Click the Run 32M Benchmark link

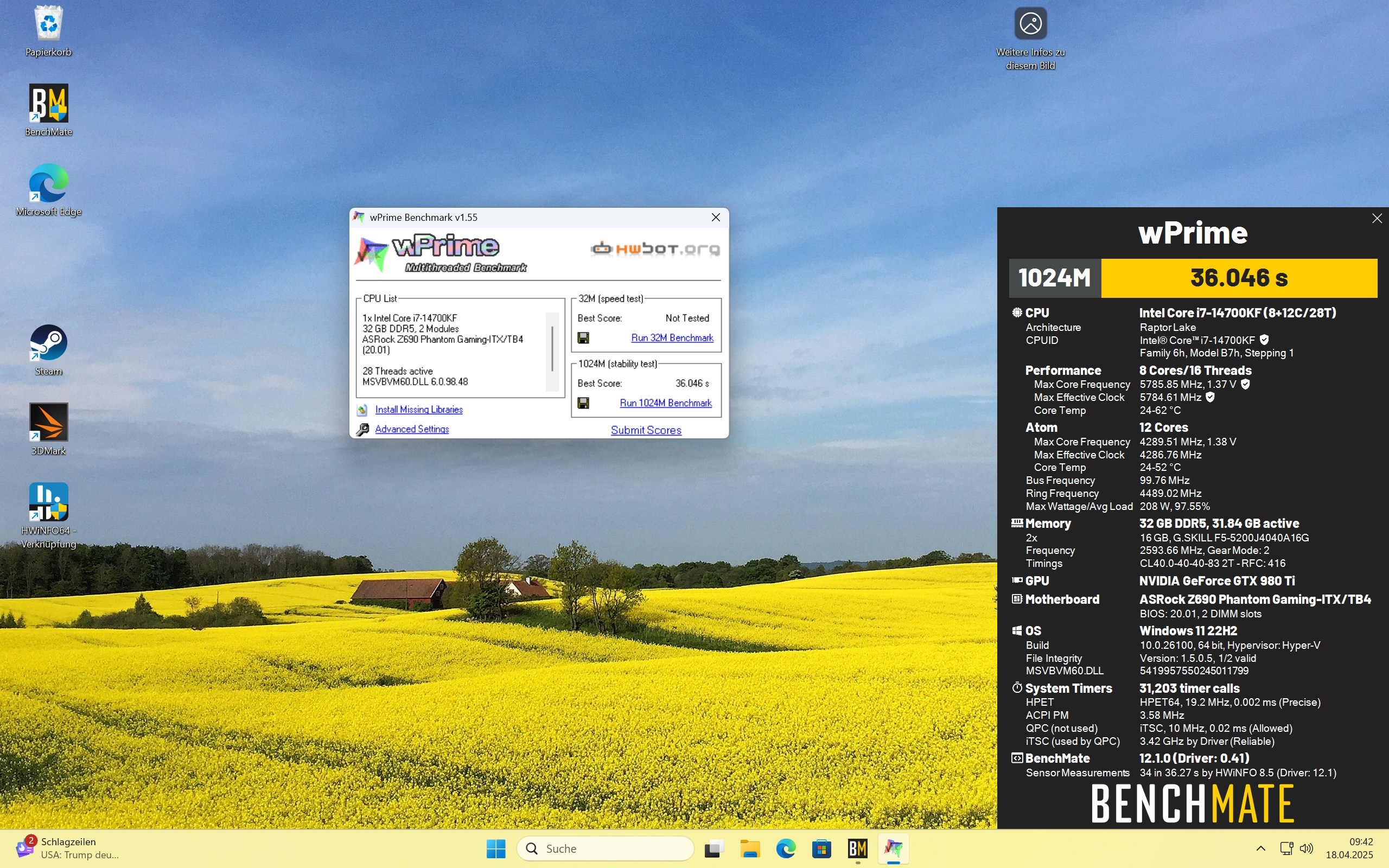[x=672, y=337]
